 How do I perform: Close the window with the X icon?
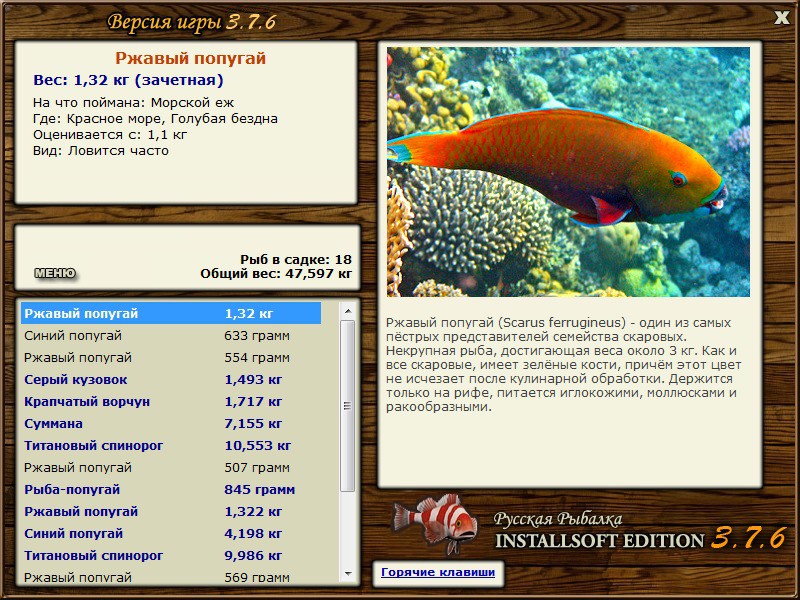pyautogui.click(x=781, y=18)
